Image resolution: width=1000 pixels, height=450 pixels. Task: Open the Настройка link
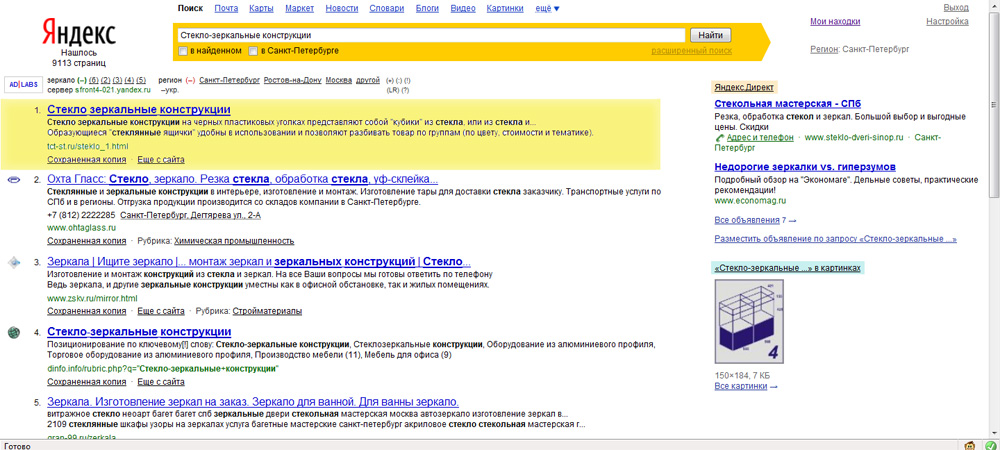[947, 22]
